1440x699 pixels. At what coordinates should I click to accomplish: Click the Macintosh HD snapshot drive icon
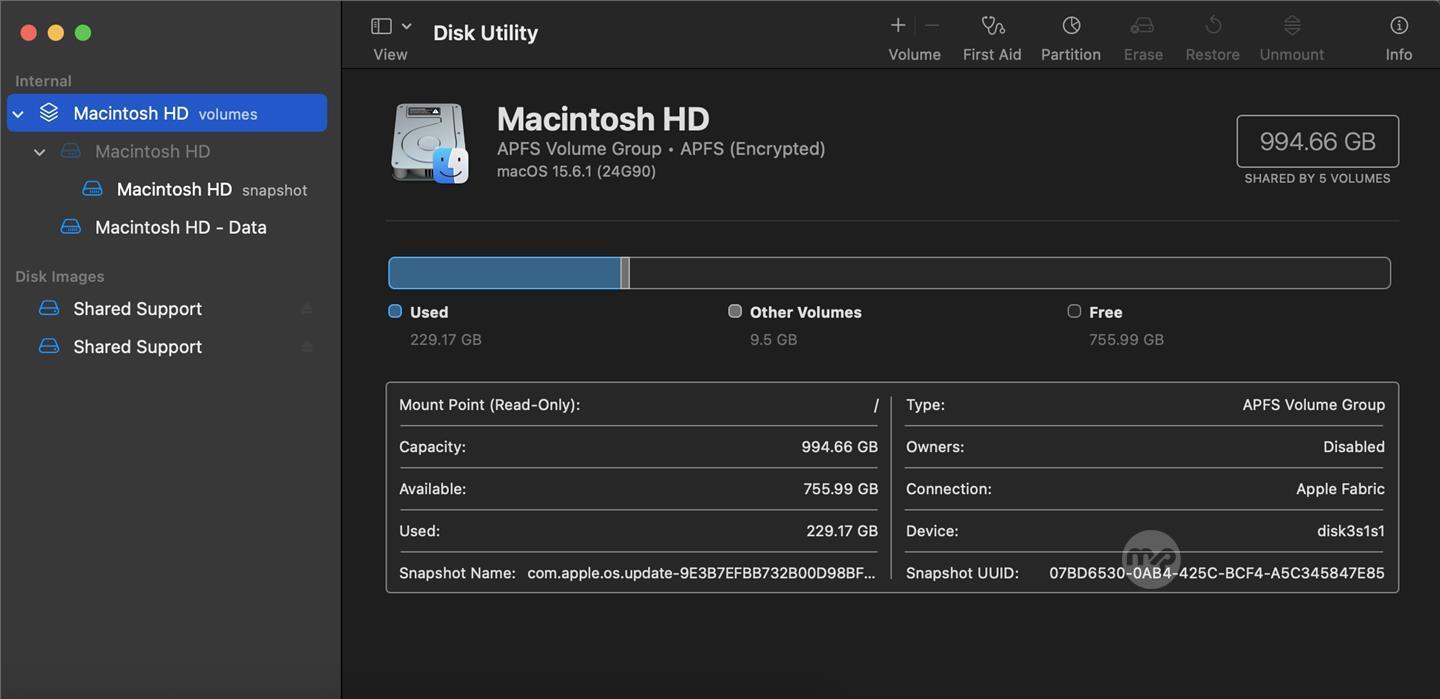click(x=92, y=189)
